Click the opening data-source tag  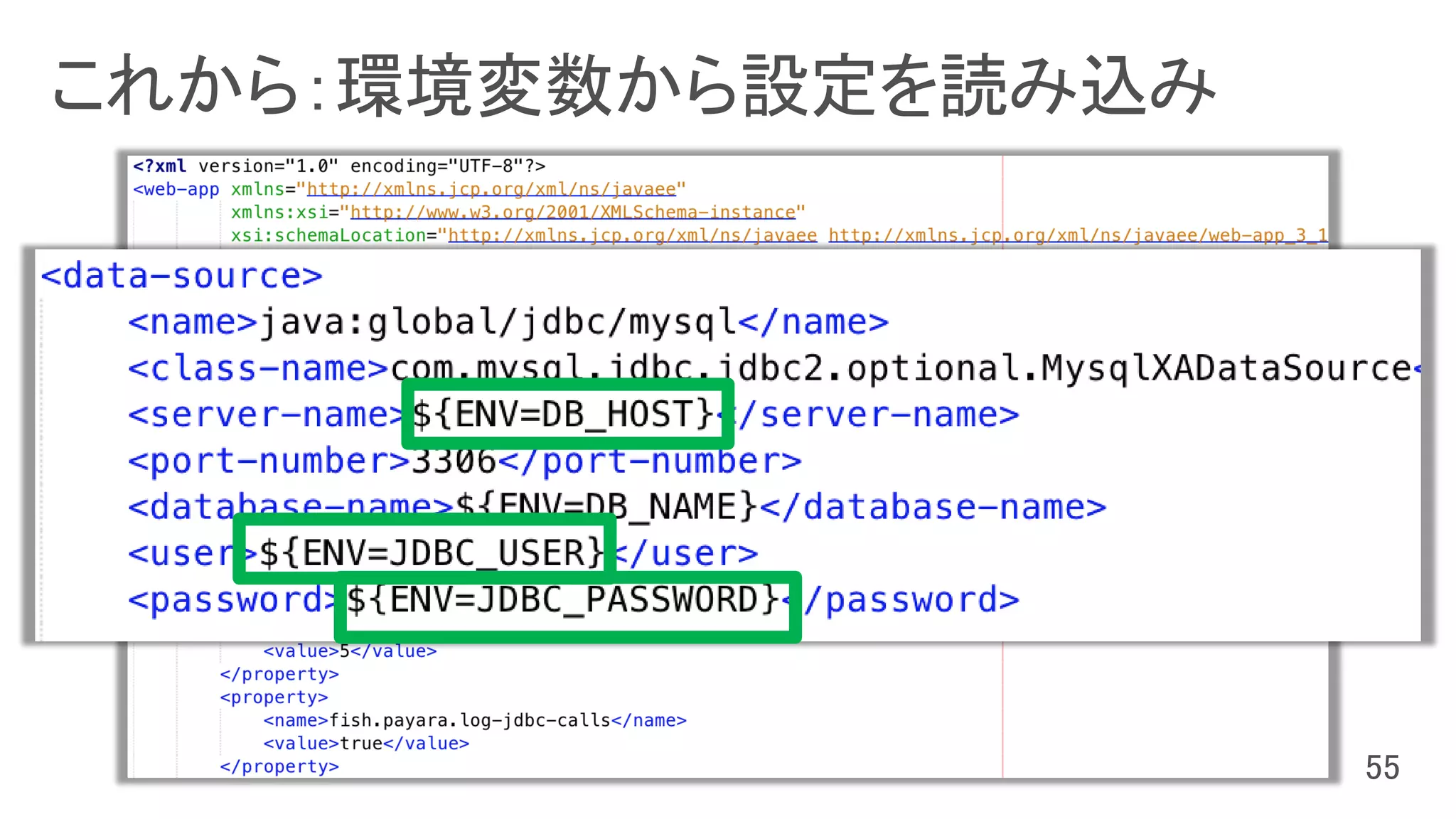[x=182, y=276]
